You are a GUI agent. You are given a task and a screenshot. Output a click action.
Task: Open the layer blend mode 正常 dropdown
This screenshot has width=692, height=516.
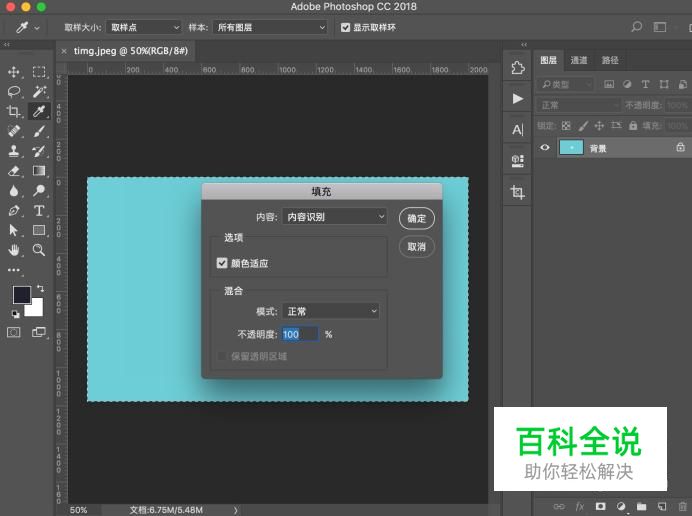[x=579, y=105]
